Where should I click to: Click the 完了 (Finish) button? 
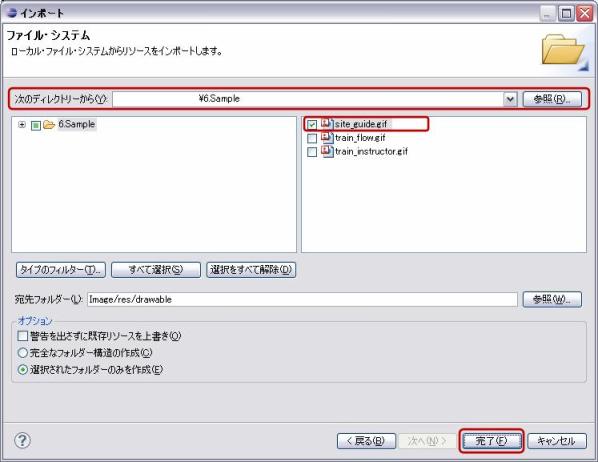click(491, 441)
